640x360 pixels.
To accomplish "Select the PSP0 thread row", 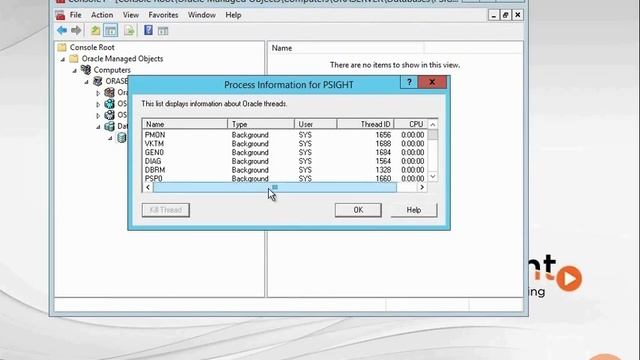I will pos(285,178).
